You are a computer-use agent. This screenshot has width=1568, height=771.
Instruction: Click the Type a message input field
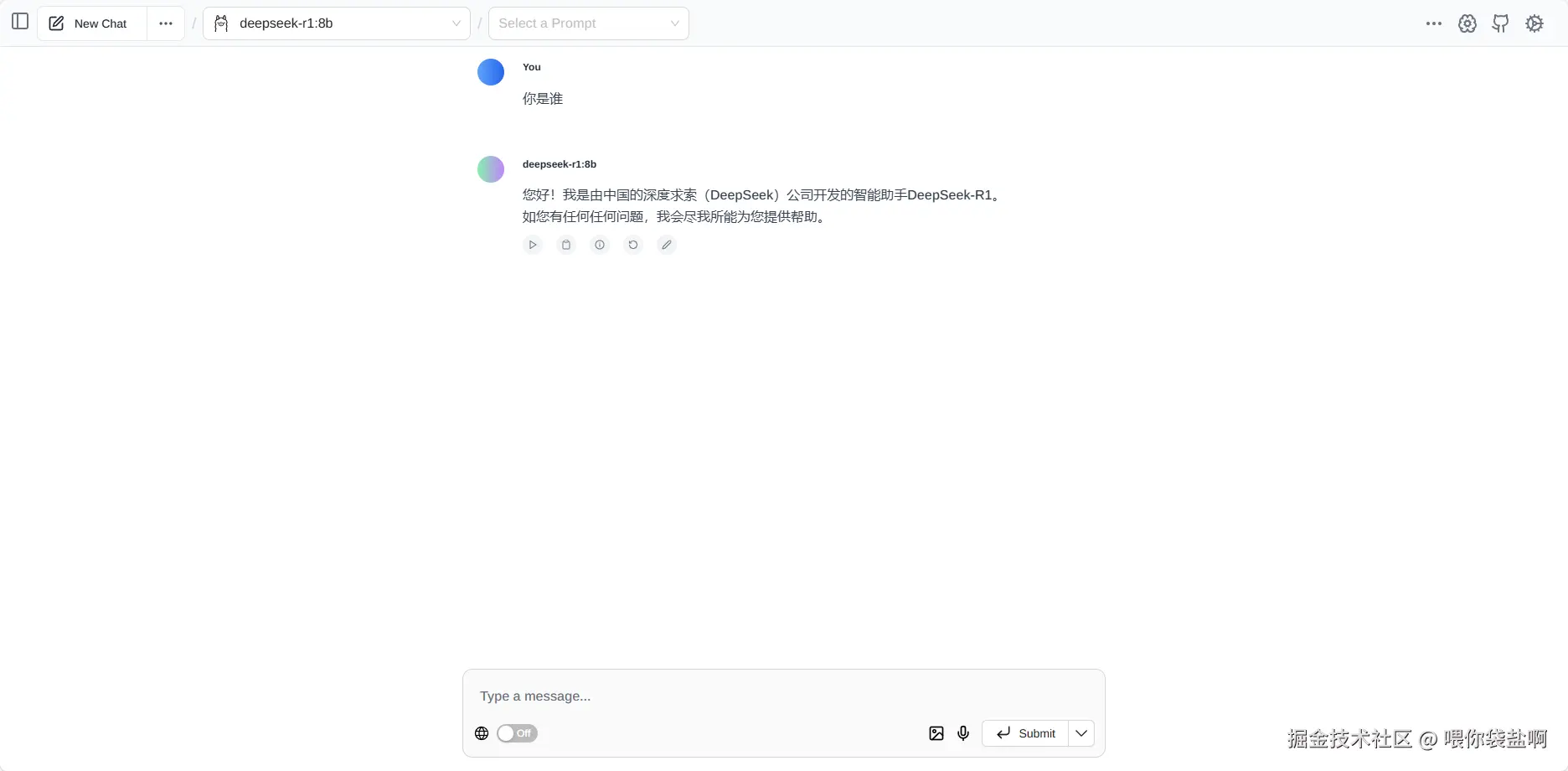click(784, 696)
